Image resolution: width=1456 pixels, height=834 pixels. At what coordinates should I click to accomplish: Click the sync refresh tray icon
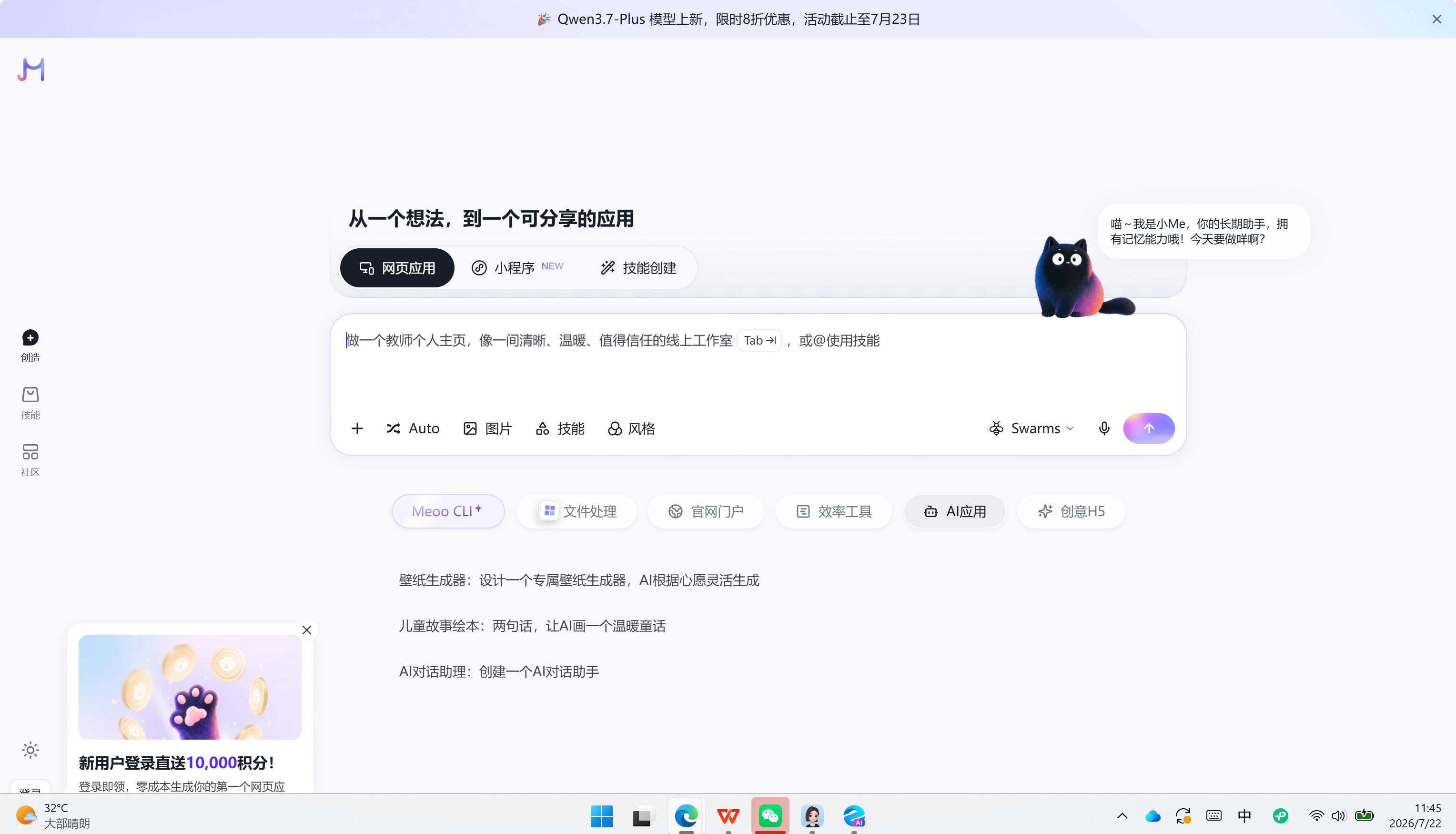pos(1183,816)
